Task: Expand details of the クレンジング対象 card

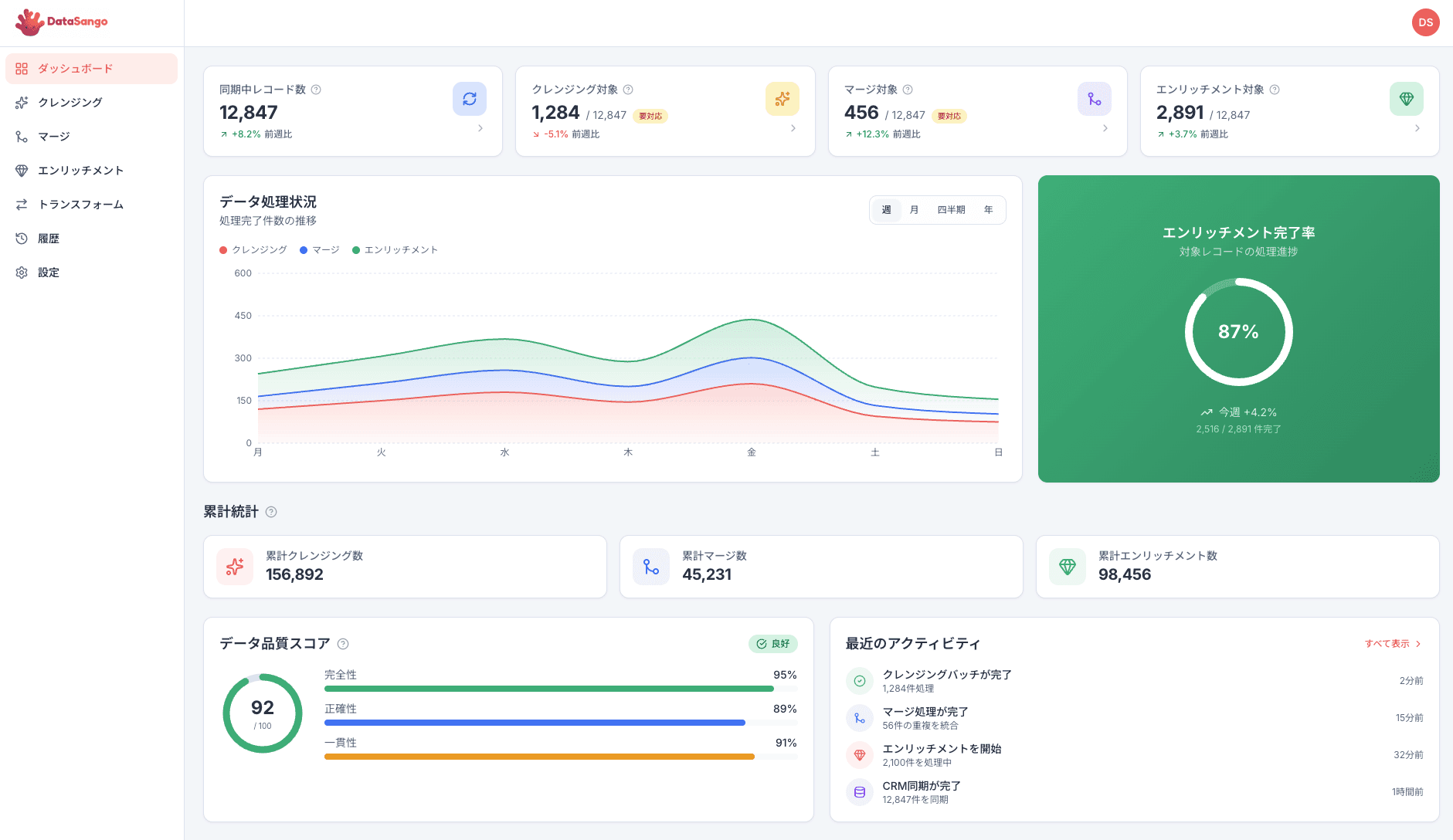Action: coord(793,128)
